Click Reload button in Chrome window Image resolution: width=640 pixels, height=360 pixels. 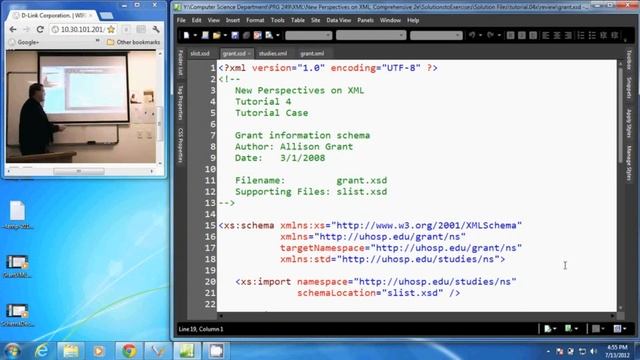click(x=40, y=29)
